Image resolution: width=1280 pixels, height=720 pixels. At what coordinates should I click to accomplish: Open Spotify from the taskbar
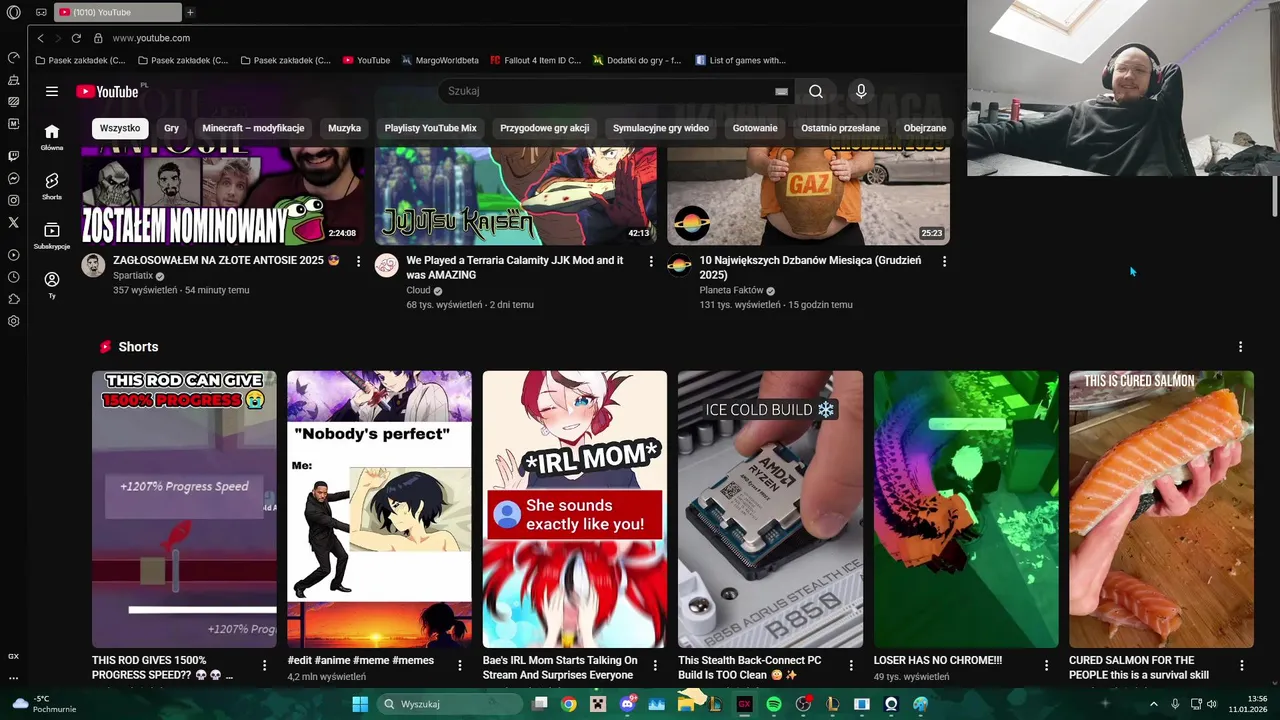(x=774, y=704)
